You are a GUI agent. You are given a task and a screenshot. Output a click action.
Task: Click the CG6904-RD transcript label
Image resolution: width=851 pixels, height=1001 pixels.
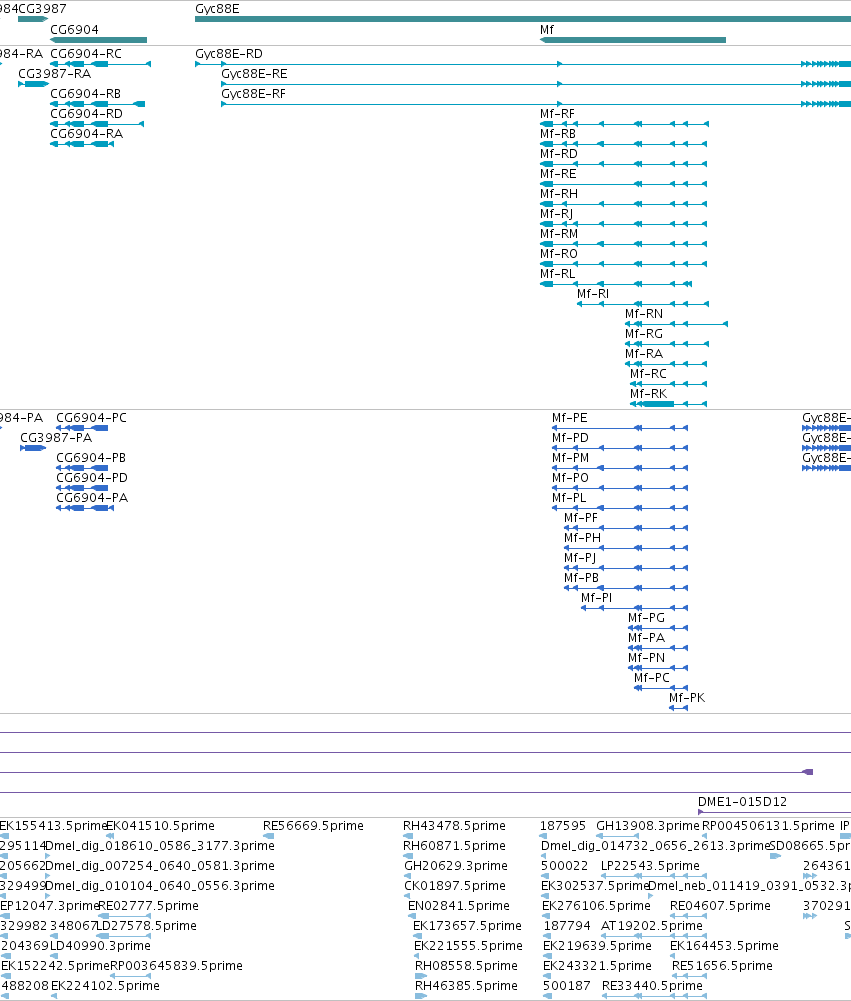pyautogui.click(x=86, y=114)
